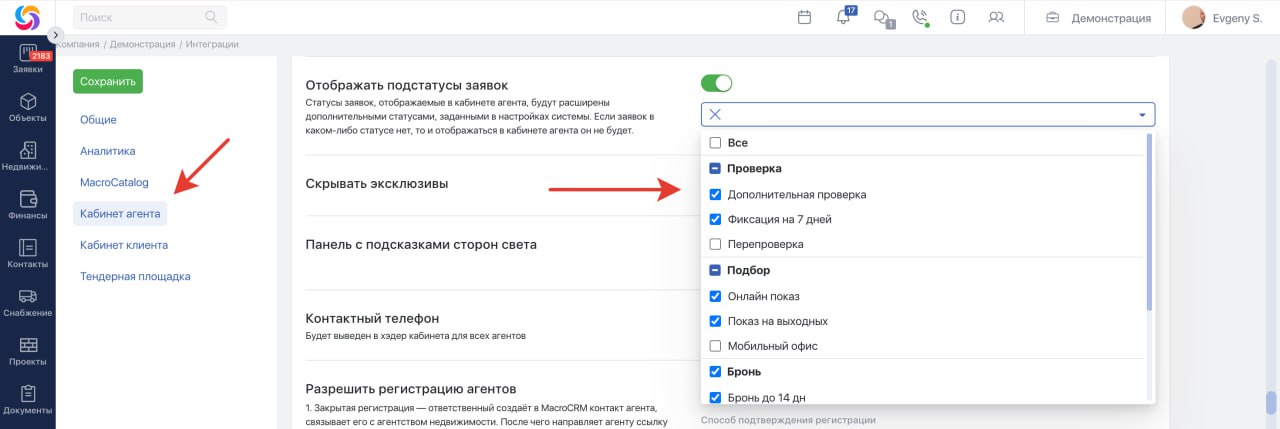Click the phone calls icon
Screen dimensions: 1280x429
coord(920,17)
